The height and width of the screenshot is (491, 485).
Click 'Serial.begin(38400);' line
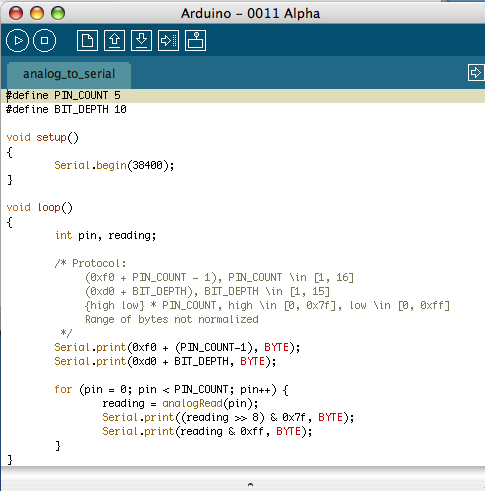coord(114,165)
